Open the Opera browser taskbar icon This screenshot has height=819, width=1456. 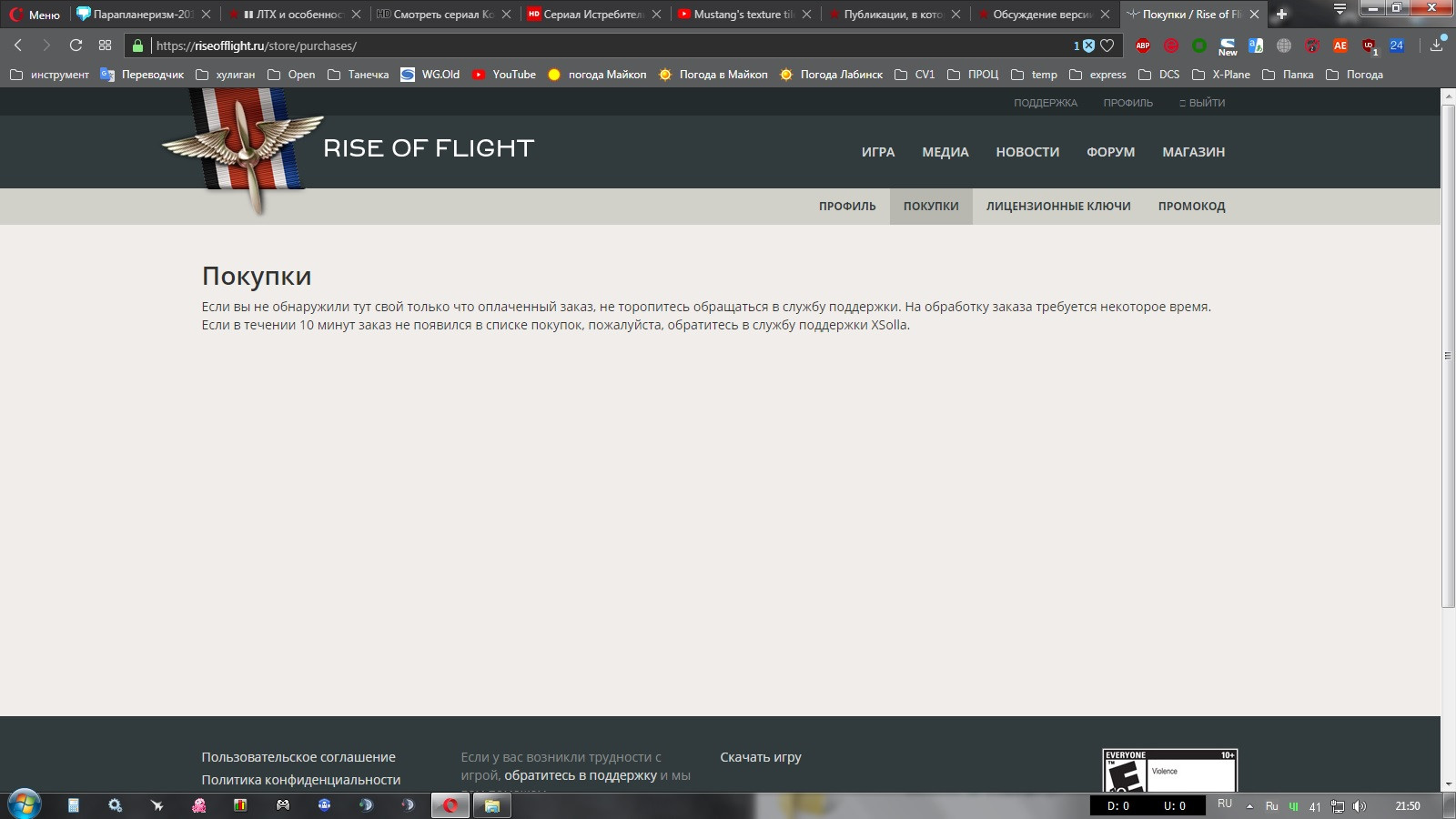450,805
